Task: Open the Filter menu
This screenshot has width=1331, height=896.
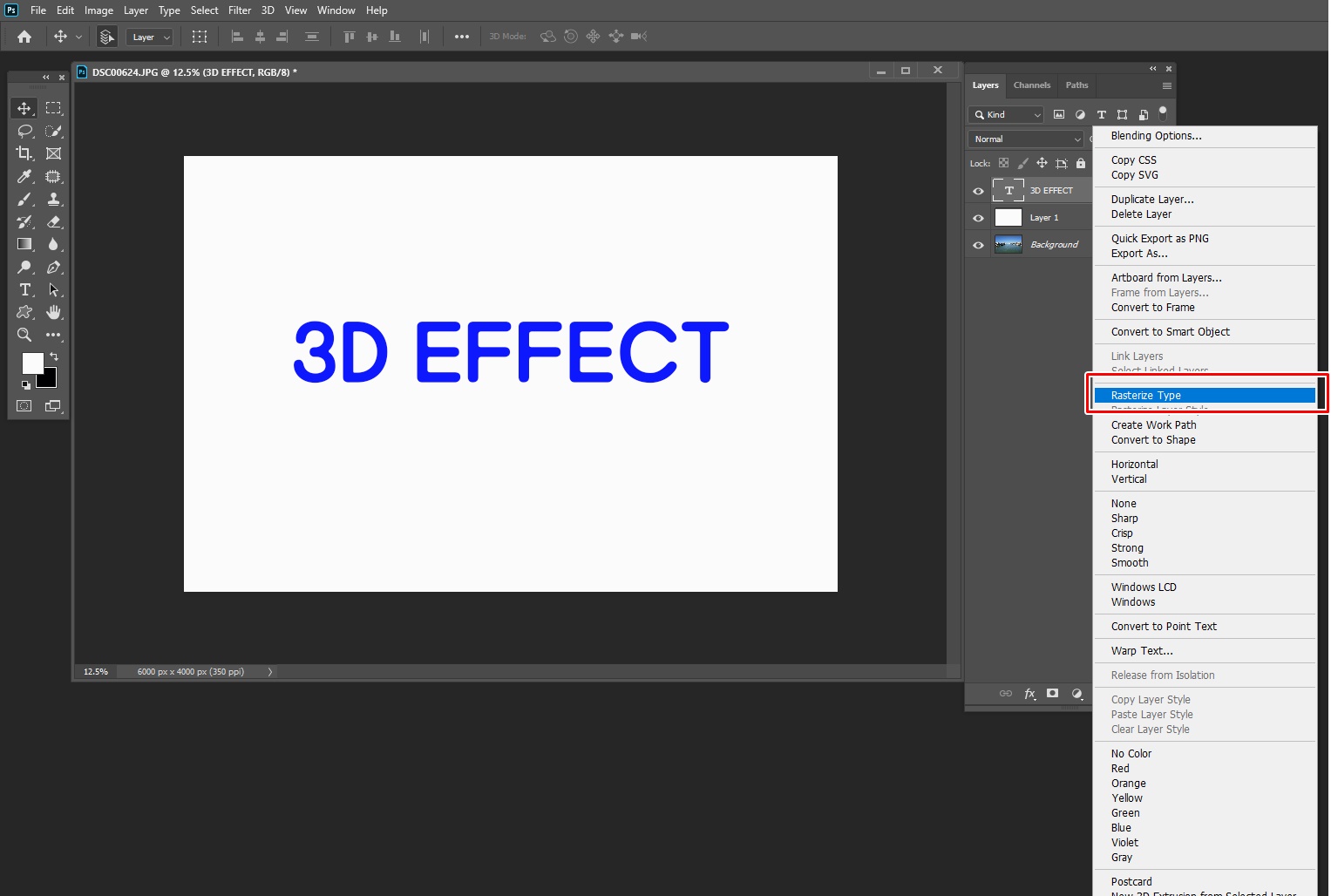Action: point(240,10)
